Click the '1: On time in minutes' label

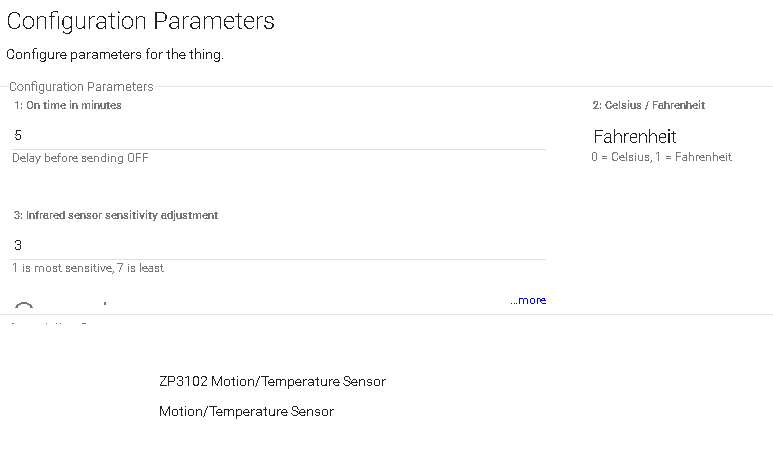click(68, 105)
